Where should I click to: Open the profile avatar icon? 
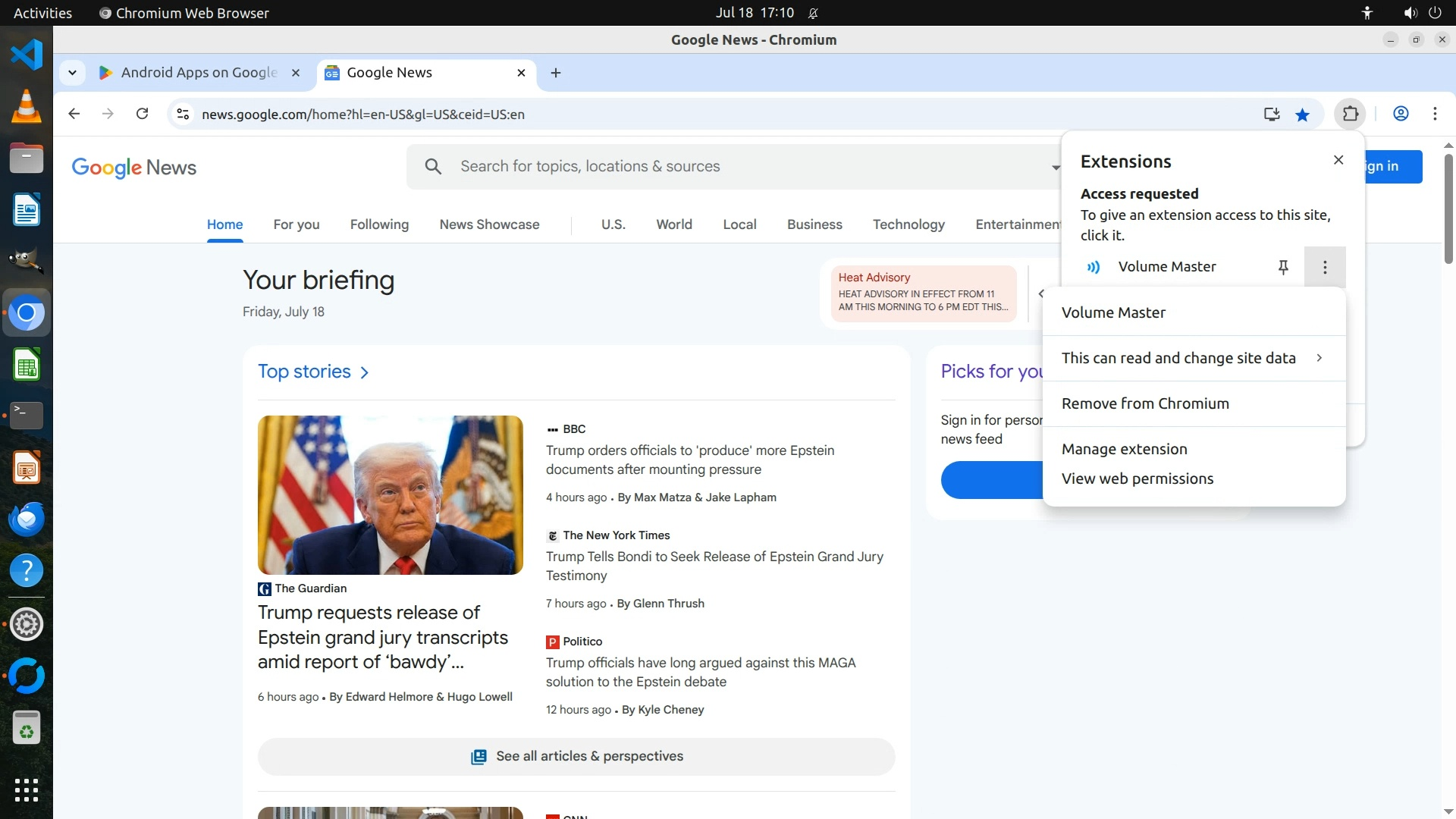click(x=1401, y=114)
